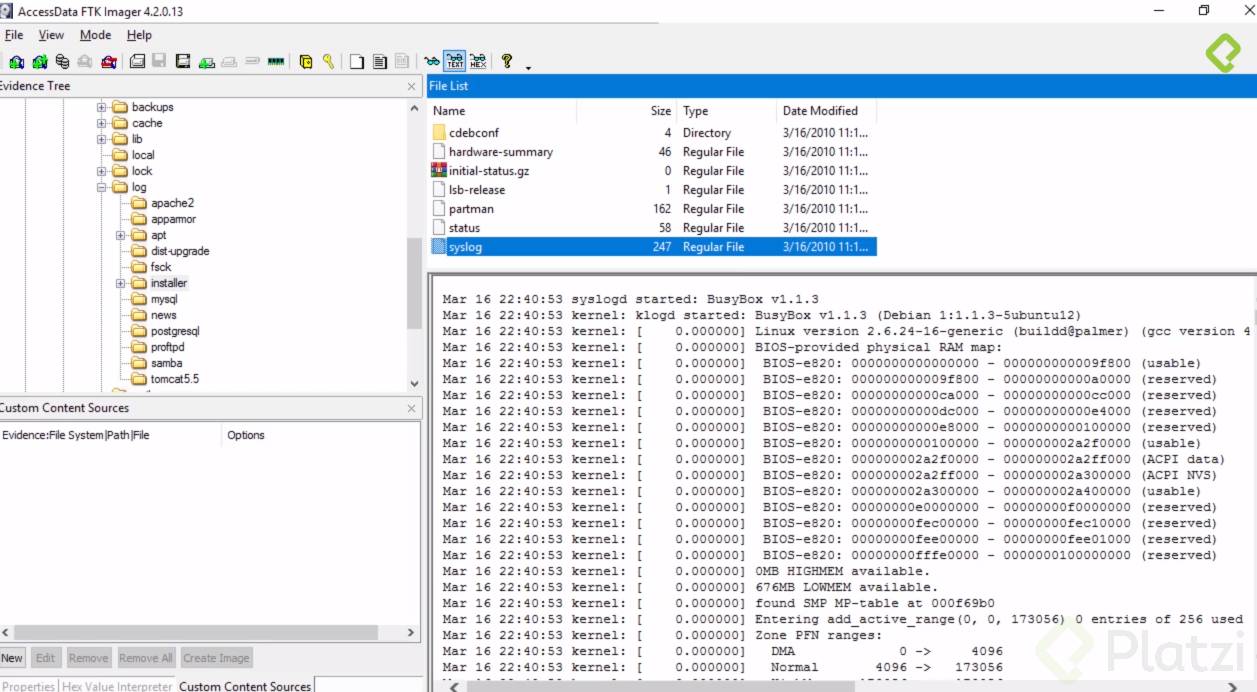
Task: Switch to the Hex Value Interpreter tab
Action: [118, 686]
